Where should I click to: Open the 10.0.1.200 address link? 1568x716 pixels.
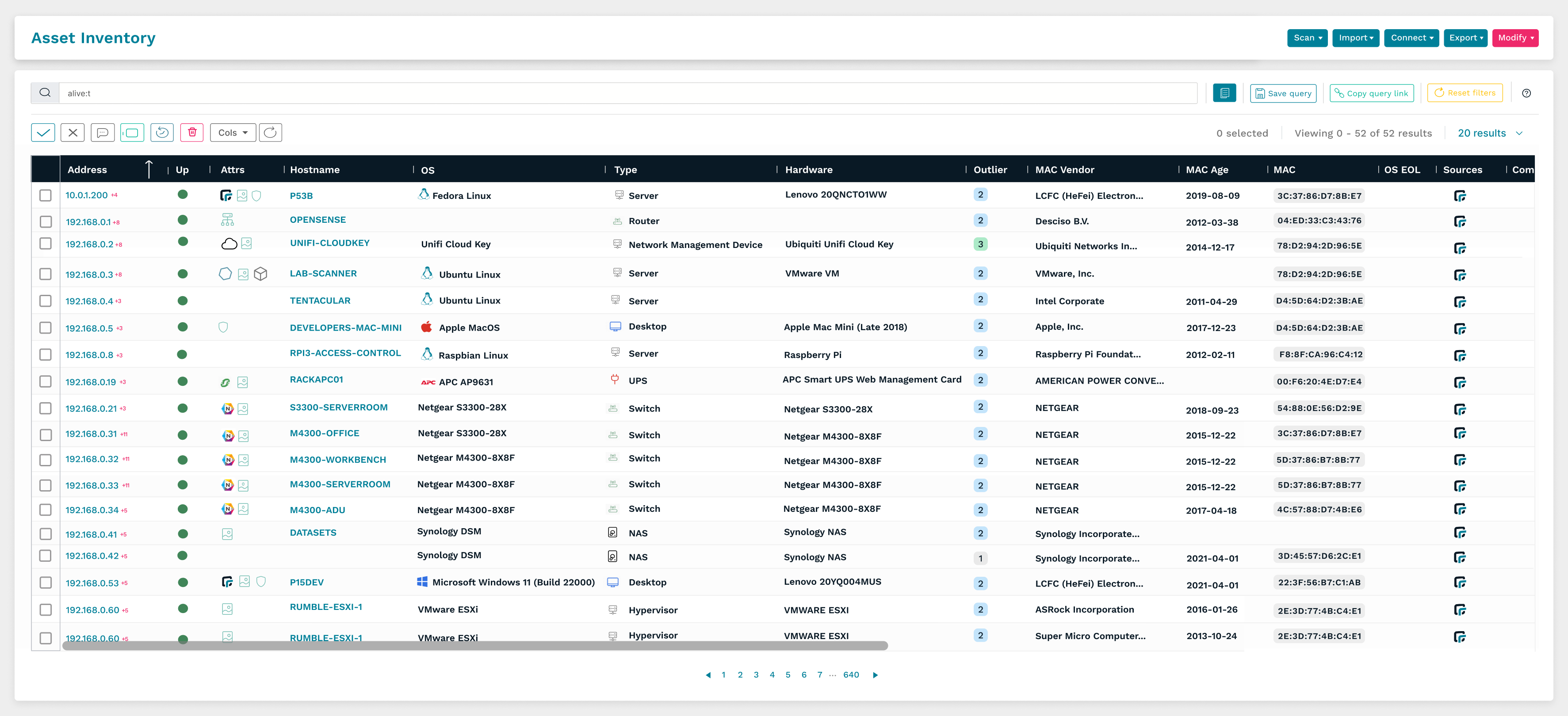coord(86,195)
